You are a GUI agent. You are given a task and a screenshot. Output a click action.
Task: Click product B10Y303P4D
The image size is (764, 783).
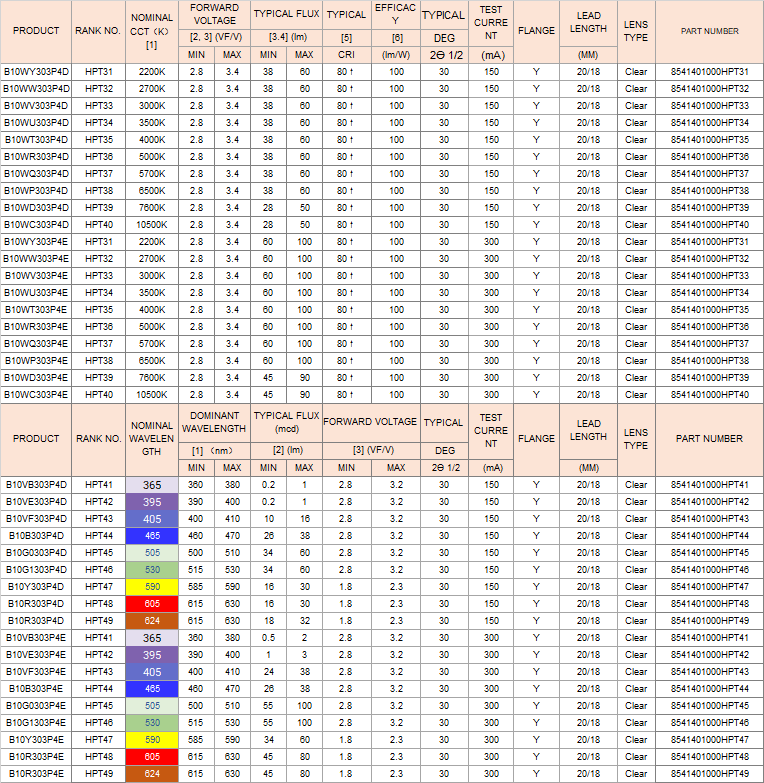point(36,587)
